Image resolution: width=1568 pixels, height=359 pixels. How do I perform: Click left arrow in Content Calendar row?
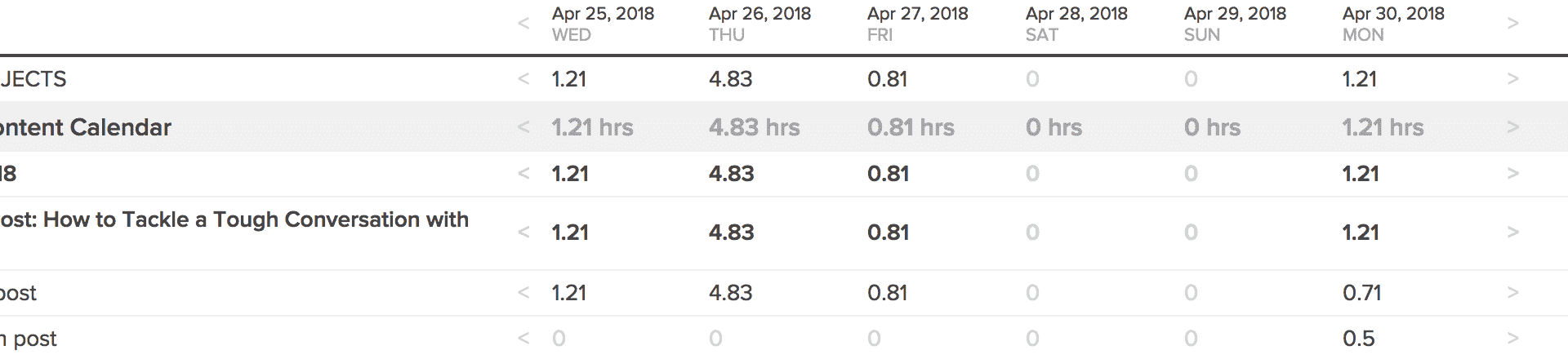[x=523, y=127]
